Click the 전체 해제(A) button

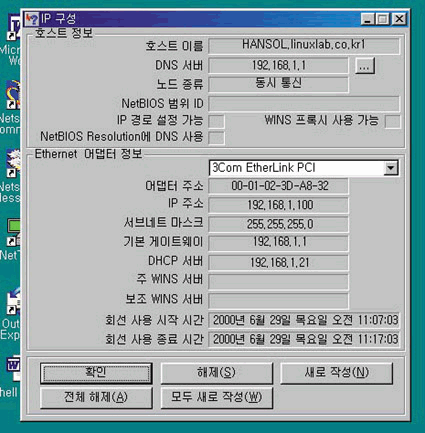tap(96, 397)
